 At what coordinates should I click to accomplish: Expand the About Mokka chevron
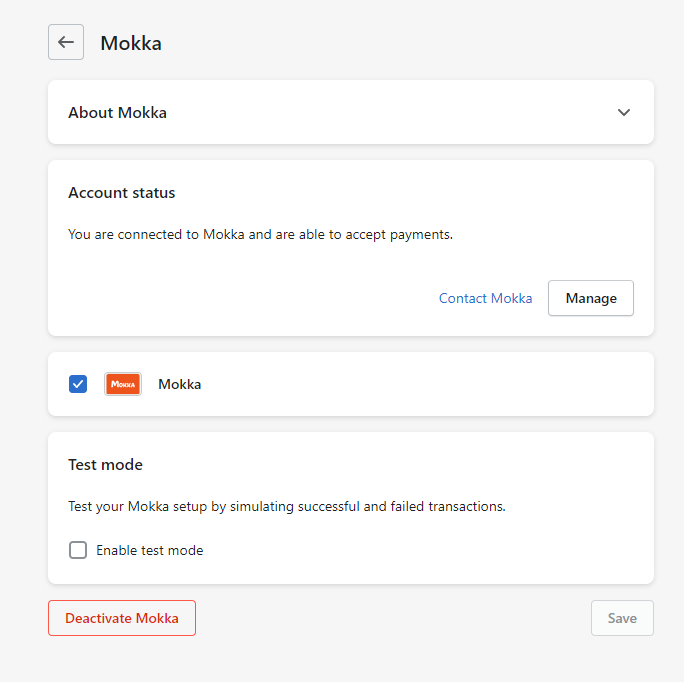[x=624, y=112]
